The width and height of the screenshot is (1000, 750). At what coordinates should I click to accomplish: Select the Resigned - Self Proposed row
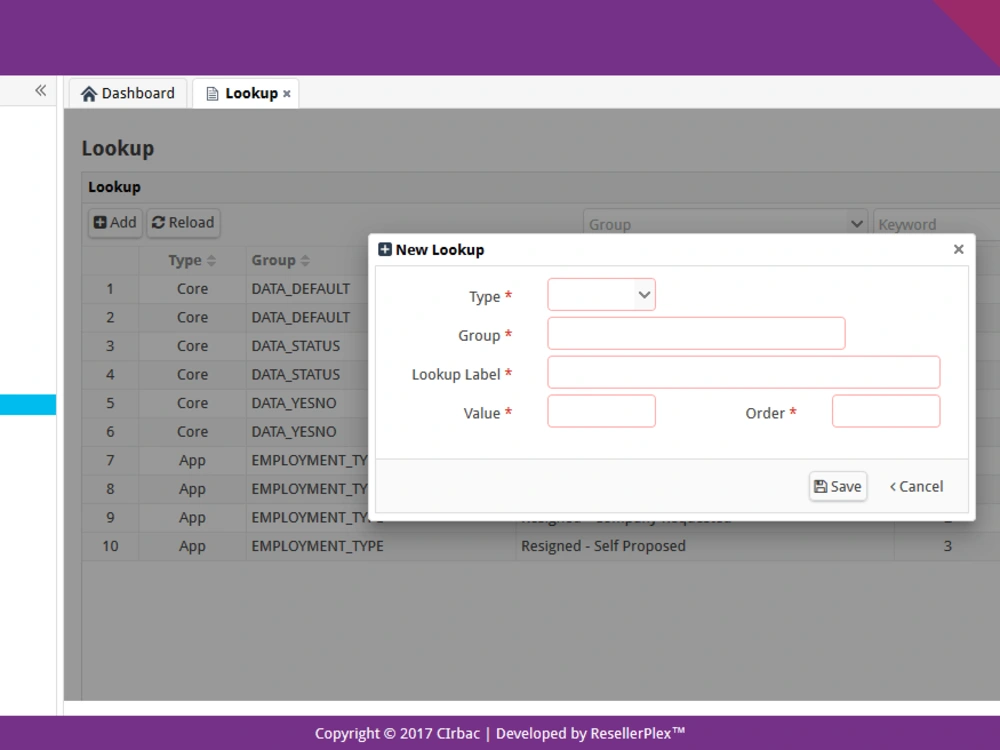tap(602, 546)
